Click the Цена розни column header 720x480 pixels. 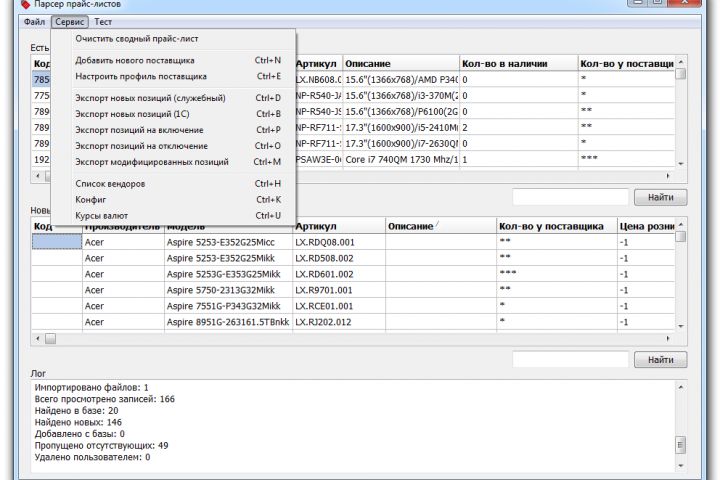646,226
